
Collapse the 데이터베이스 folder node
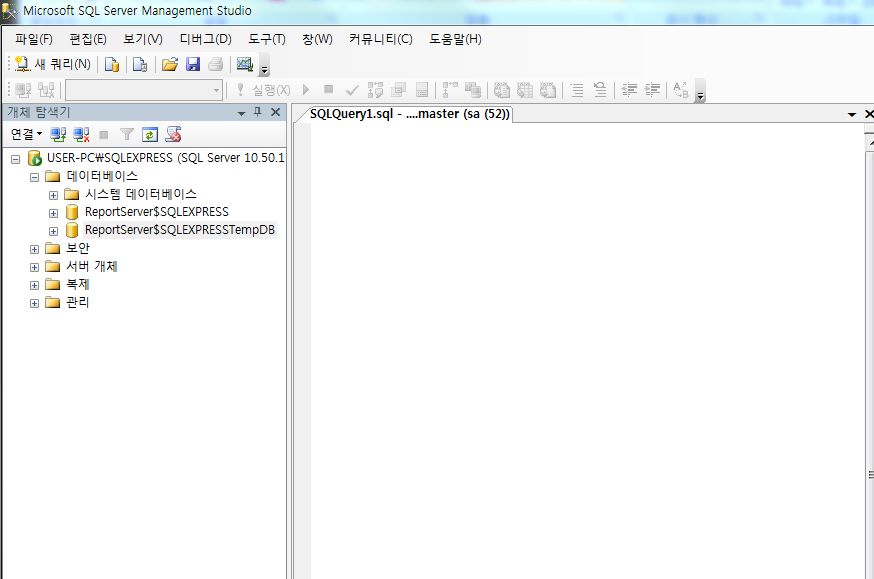(x=35, y=177)
